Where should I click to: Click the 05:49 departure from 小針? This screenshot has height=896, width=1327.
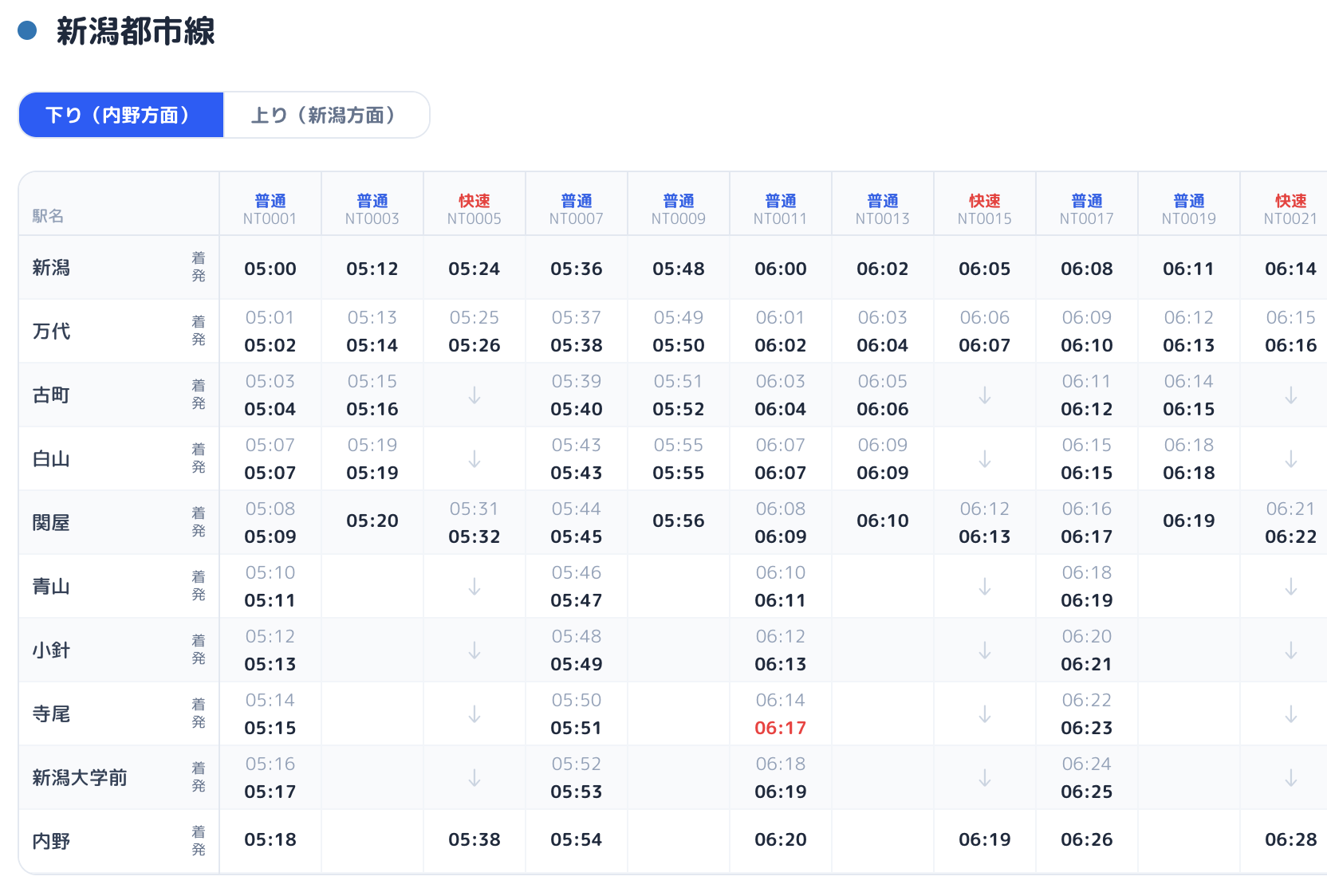pos(577,664)
